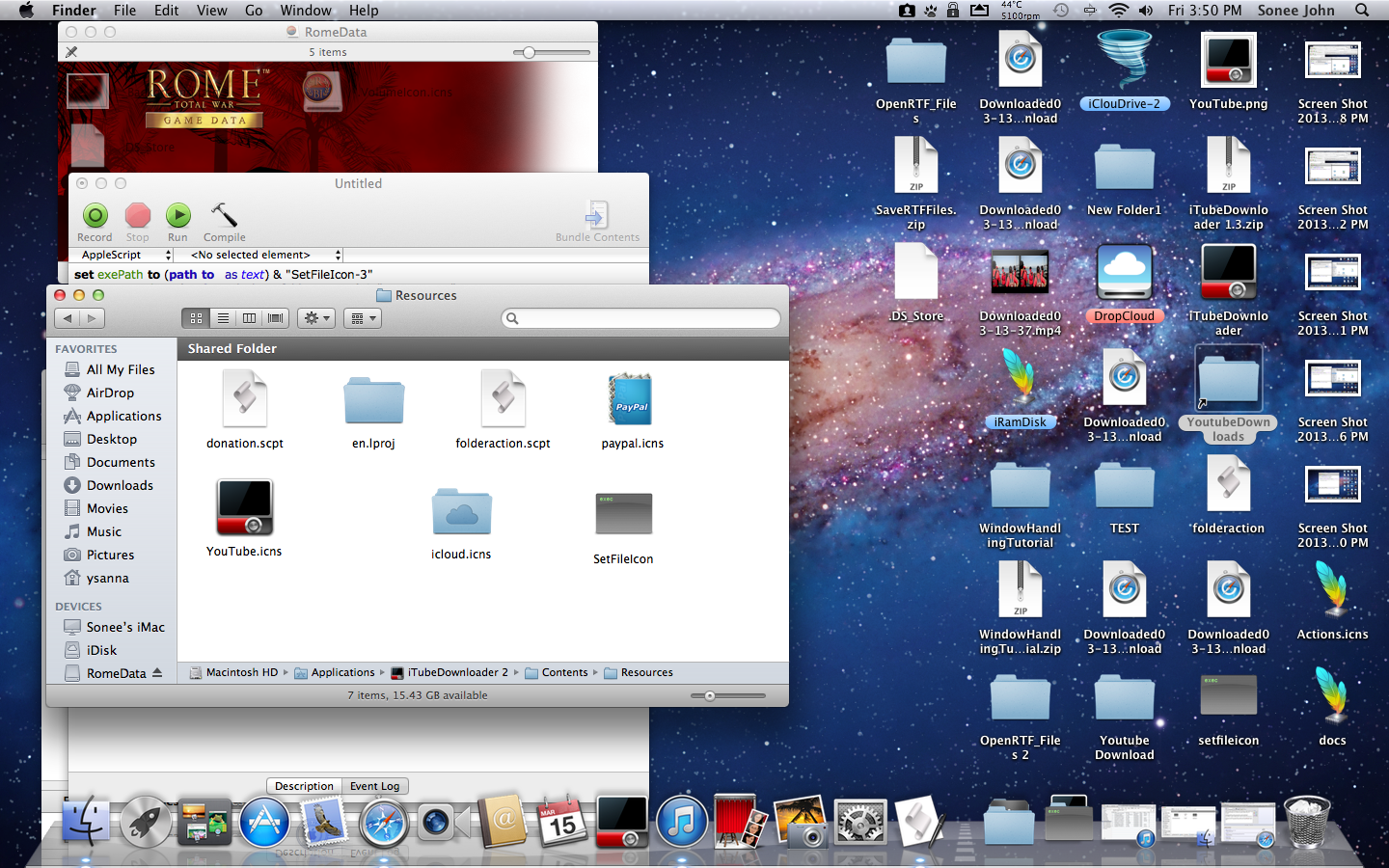
Task: Click the Wi-Fi status icon
Action: (x=1119, y=10)
